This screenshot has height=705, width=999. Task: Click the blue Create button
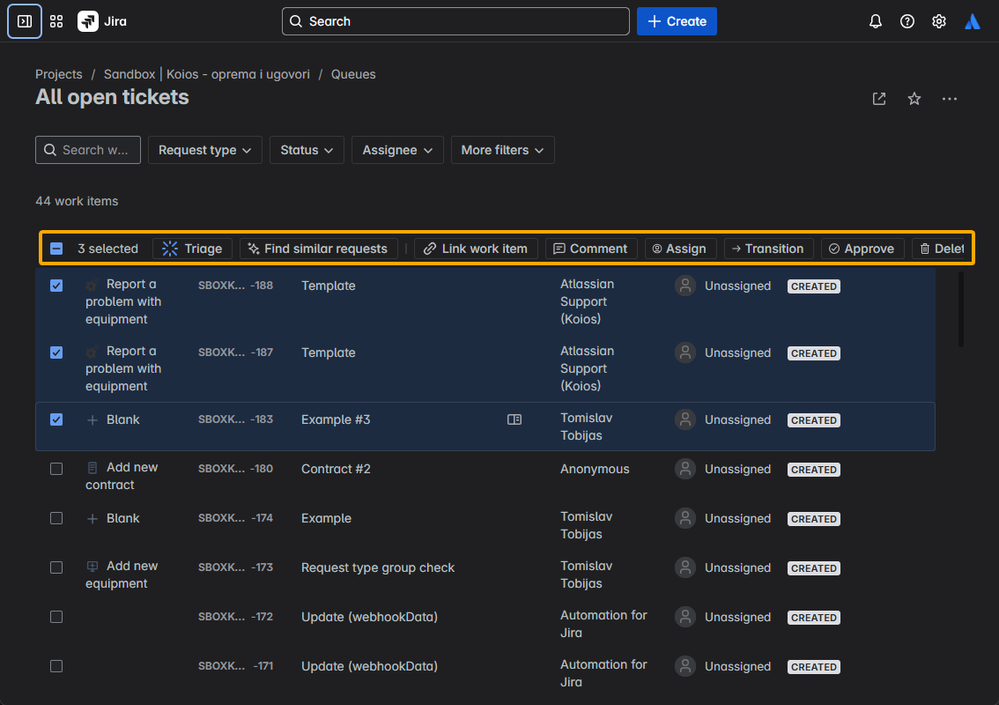tap(677, 21)
